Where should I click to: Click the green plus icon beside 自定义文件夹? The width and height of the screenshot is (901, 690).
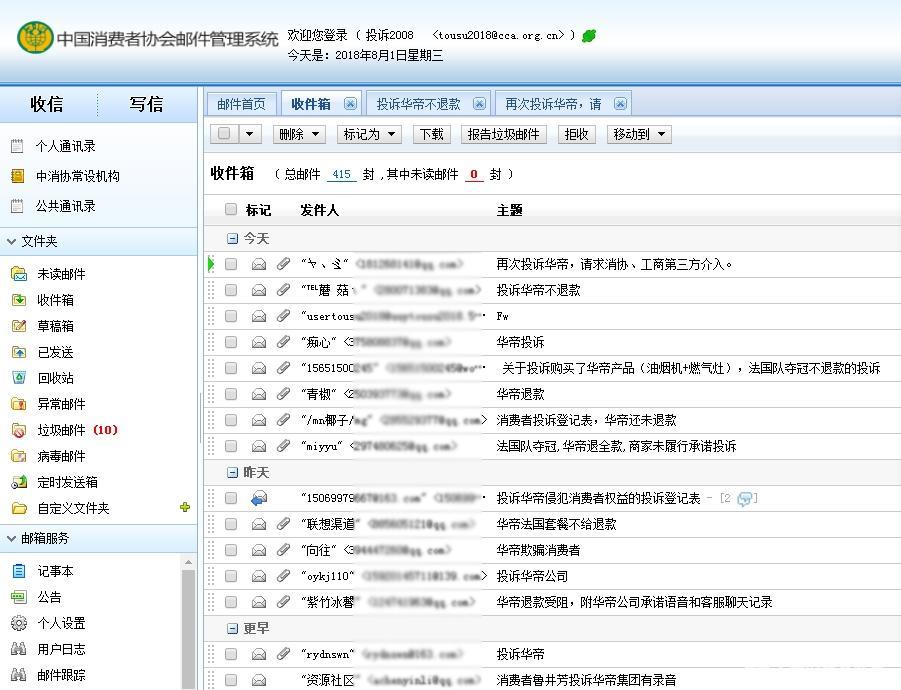coord(185,507)
